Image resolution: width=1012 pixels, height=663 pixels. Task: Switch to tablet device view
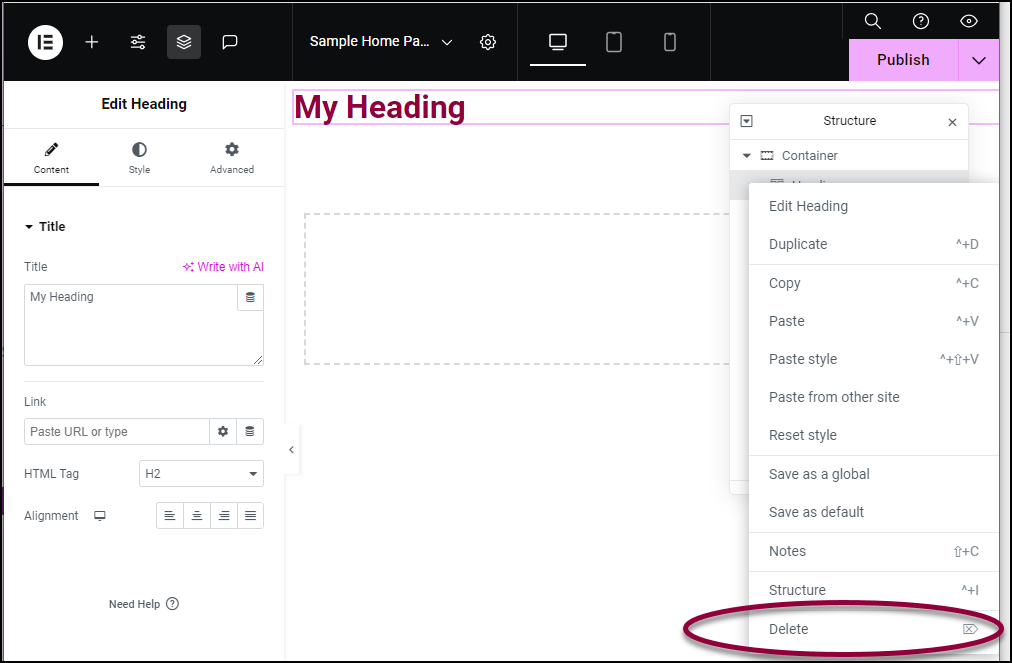614,43
